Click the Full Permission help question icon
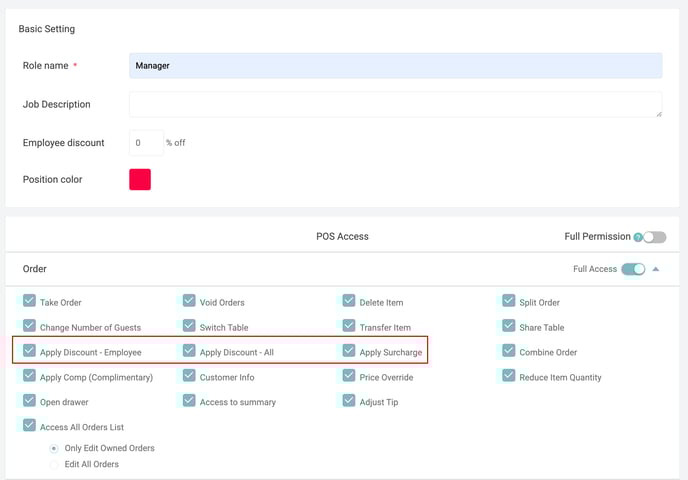 [638, 237]
